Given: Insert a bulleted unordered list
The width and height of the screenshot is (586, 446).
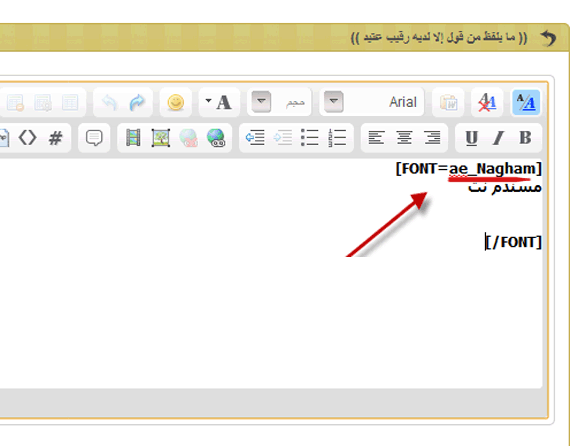Looking at the screenshot, I should pyautogui.click(x=310, y=138).
